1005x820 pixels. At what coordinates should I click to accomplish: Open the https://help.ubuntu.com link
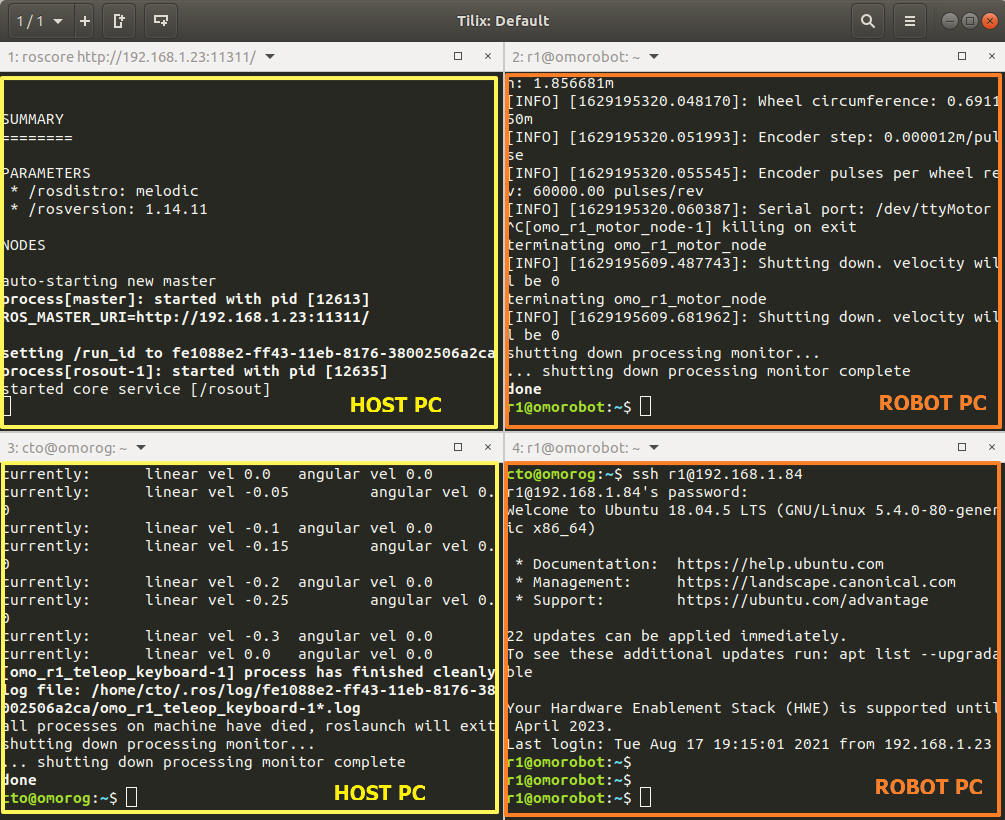pos(780,564)
